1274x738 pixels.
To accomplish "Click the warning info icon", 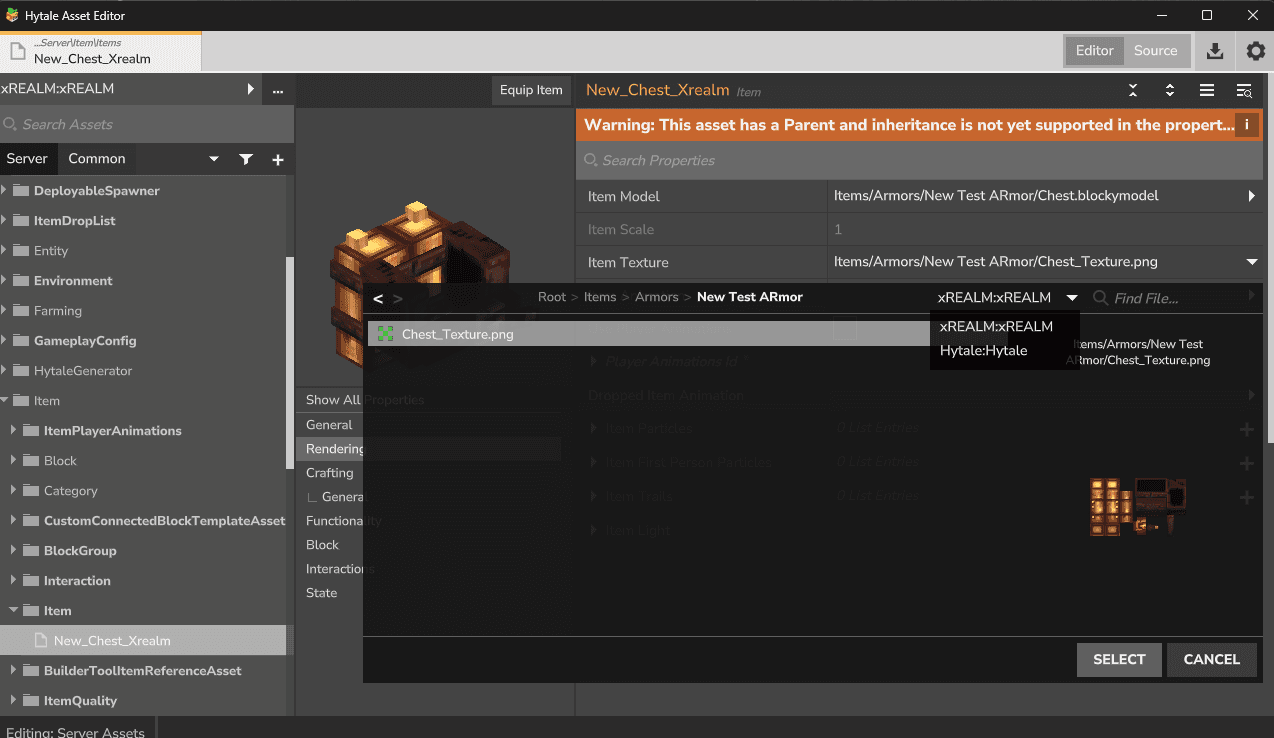I will 1247,125.
